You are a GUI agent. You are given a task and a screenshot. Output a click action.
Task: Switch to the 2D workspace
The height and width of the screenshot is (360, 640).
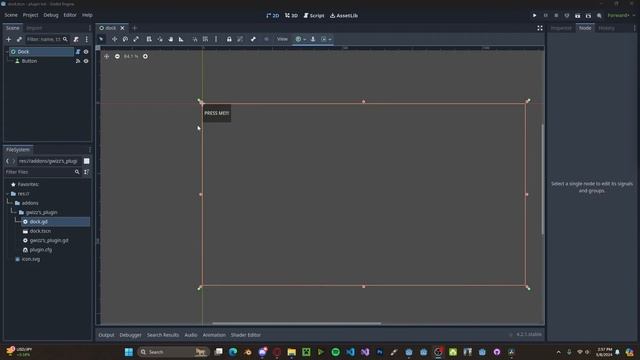[273, 16]
